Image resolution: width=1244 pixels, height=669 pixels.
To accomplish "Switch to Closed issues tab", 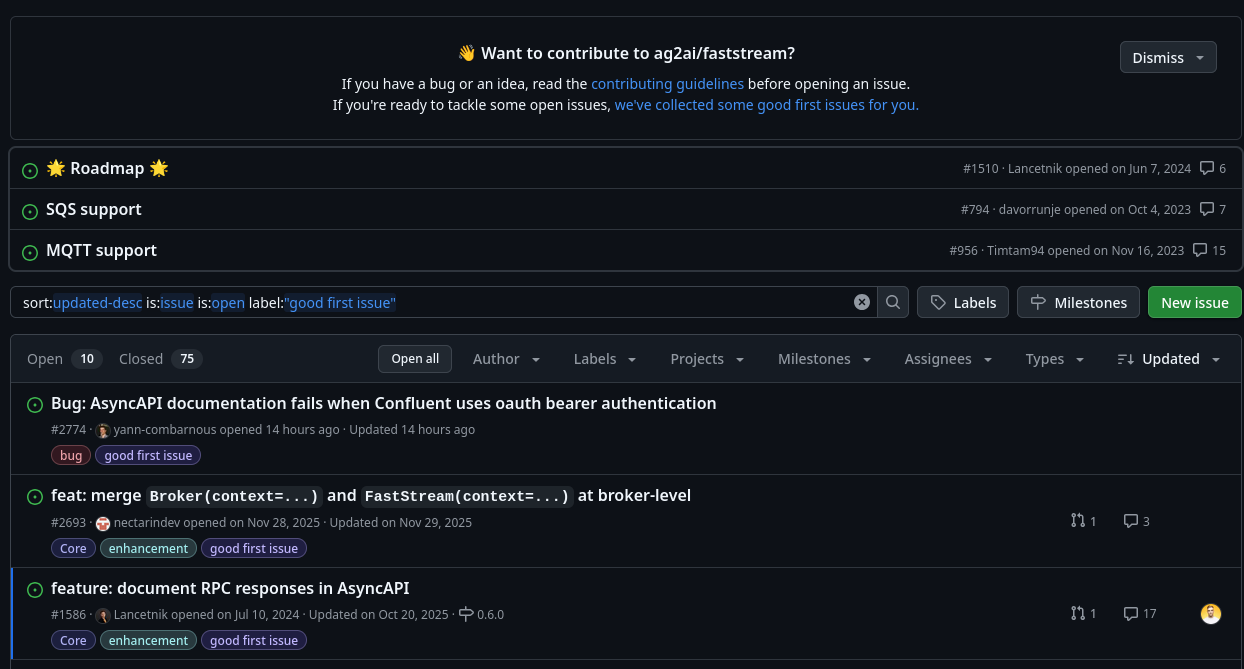I will [x=160, y=359].
